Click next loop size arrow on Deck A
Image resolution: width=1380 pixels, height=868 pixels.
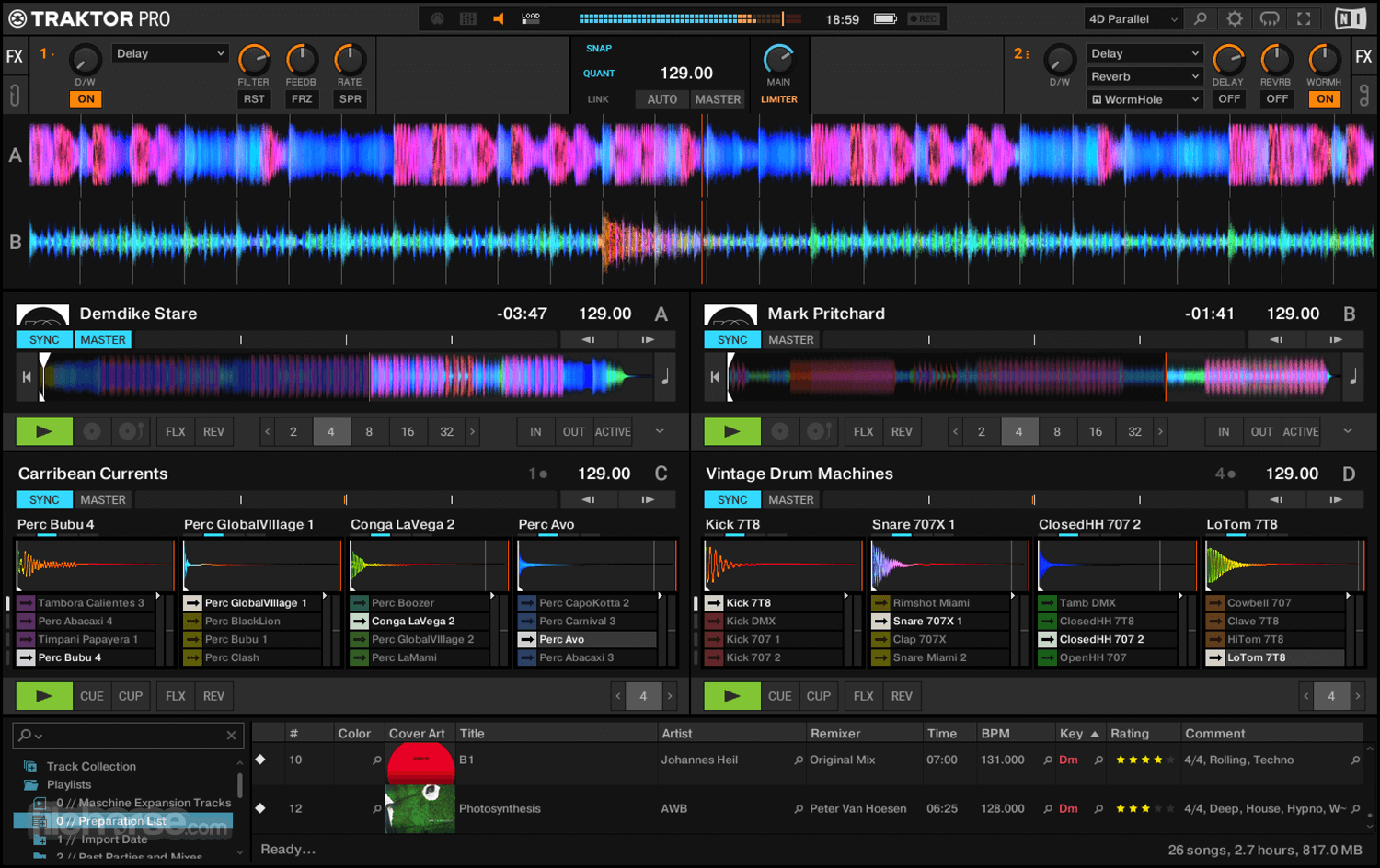(x=473, y=431)
